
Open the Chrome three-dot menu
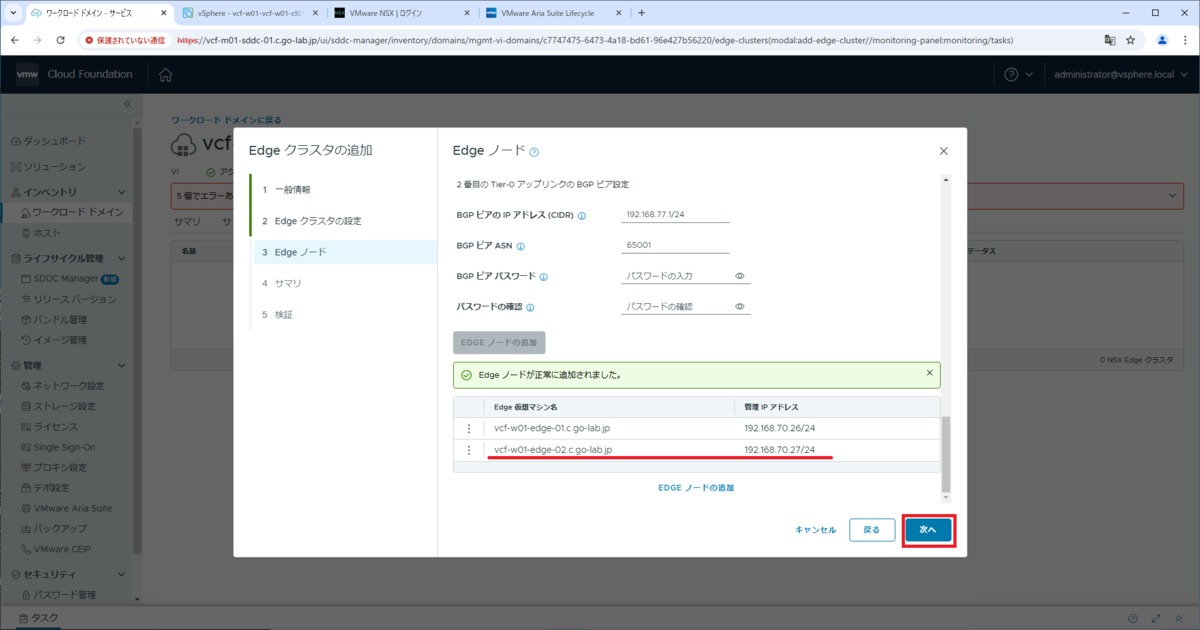(x=1185, y=40)
